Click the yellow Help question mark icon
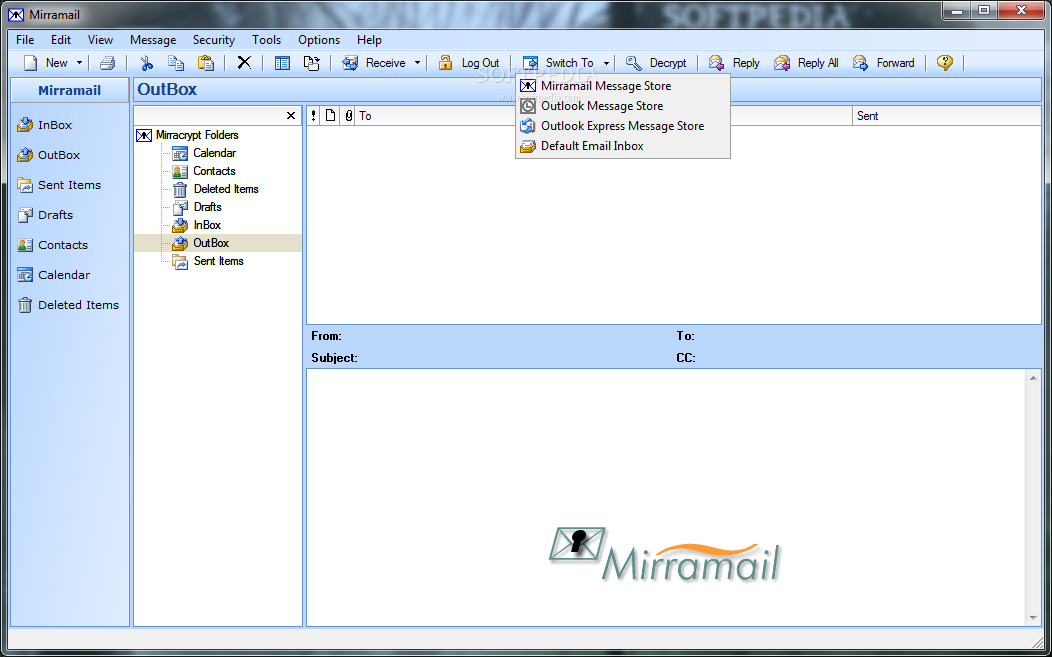The height and width of the screenshot is (657, 1052). pos(945,63)
